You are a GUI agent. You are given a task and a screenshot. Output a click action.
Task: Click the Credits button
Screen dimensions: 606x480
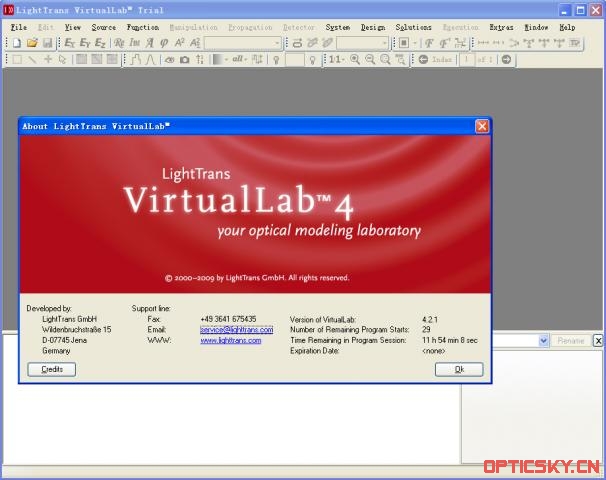coord(52,369)
